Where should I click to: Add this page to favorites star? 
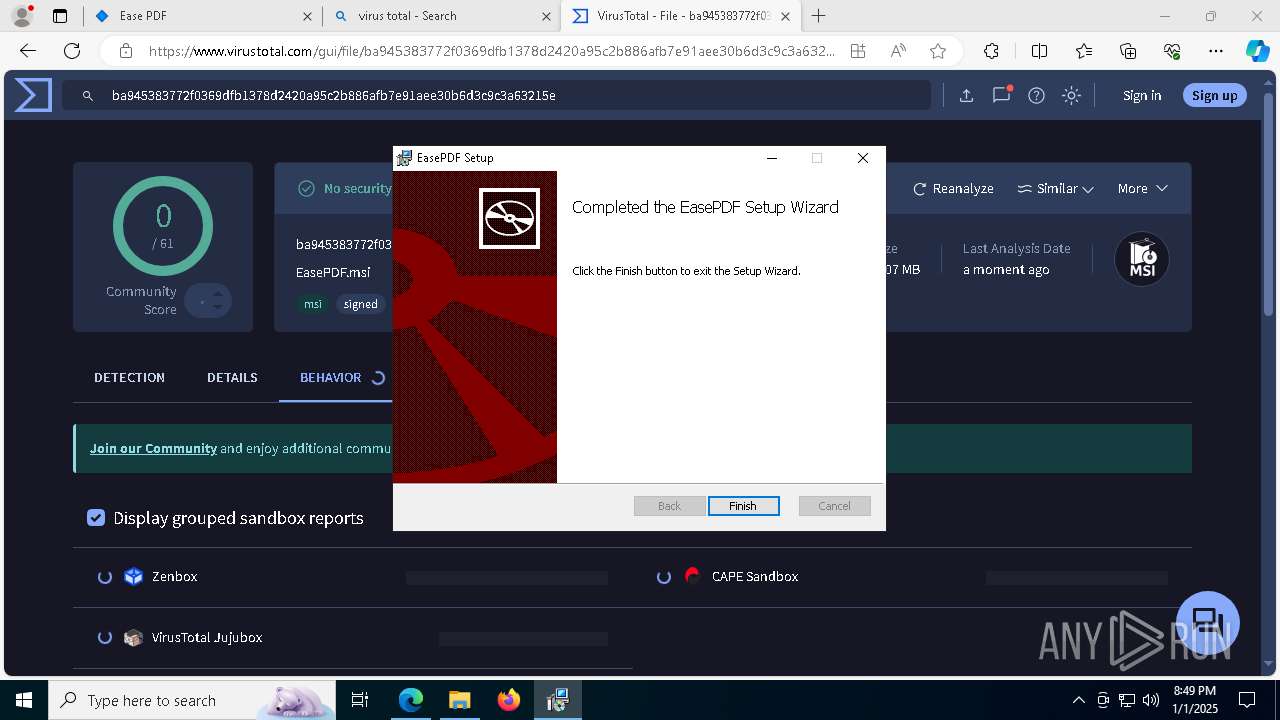tap(937, 51)
